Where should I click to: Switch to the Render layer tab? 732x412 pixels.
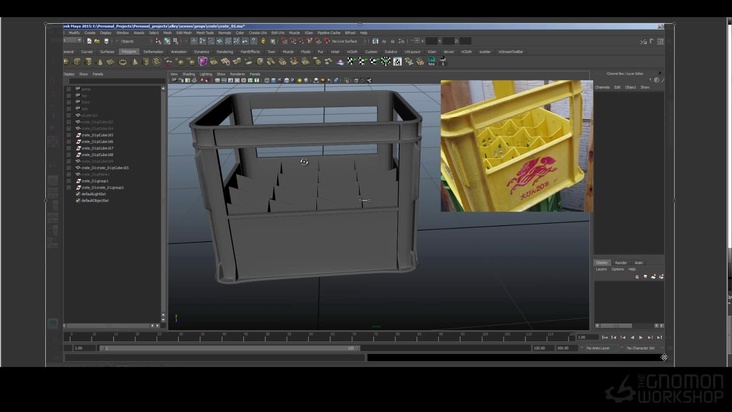[x=621, y=263]
